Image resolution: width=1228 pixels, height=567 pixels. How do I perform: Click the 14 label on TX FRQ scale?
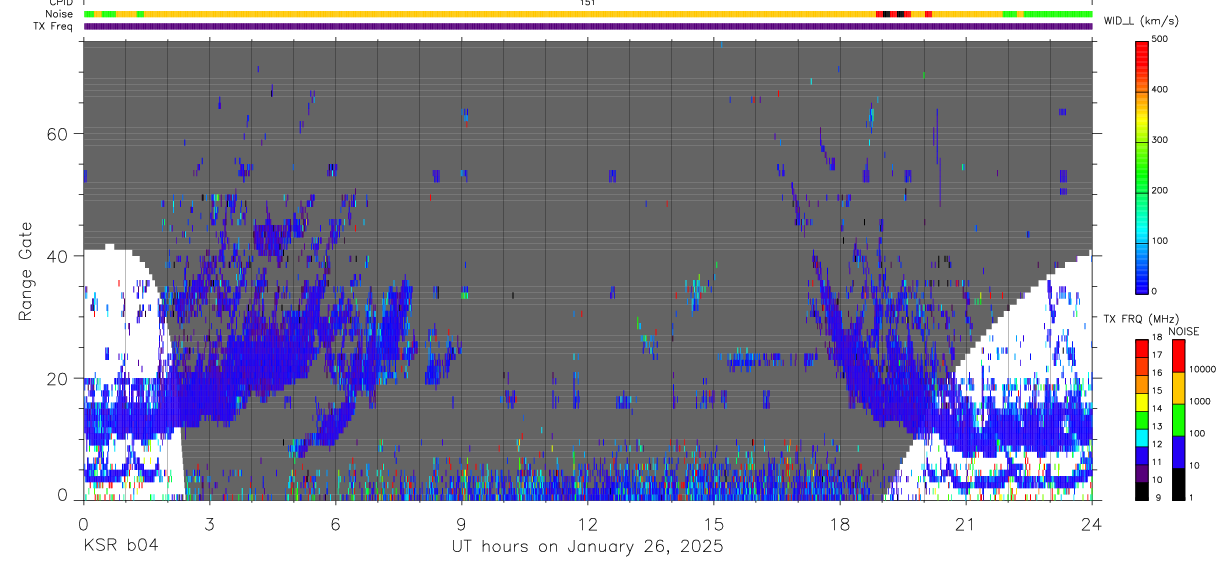[1157, 409]
